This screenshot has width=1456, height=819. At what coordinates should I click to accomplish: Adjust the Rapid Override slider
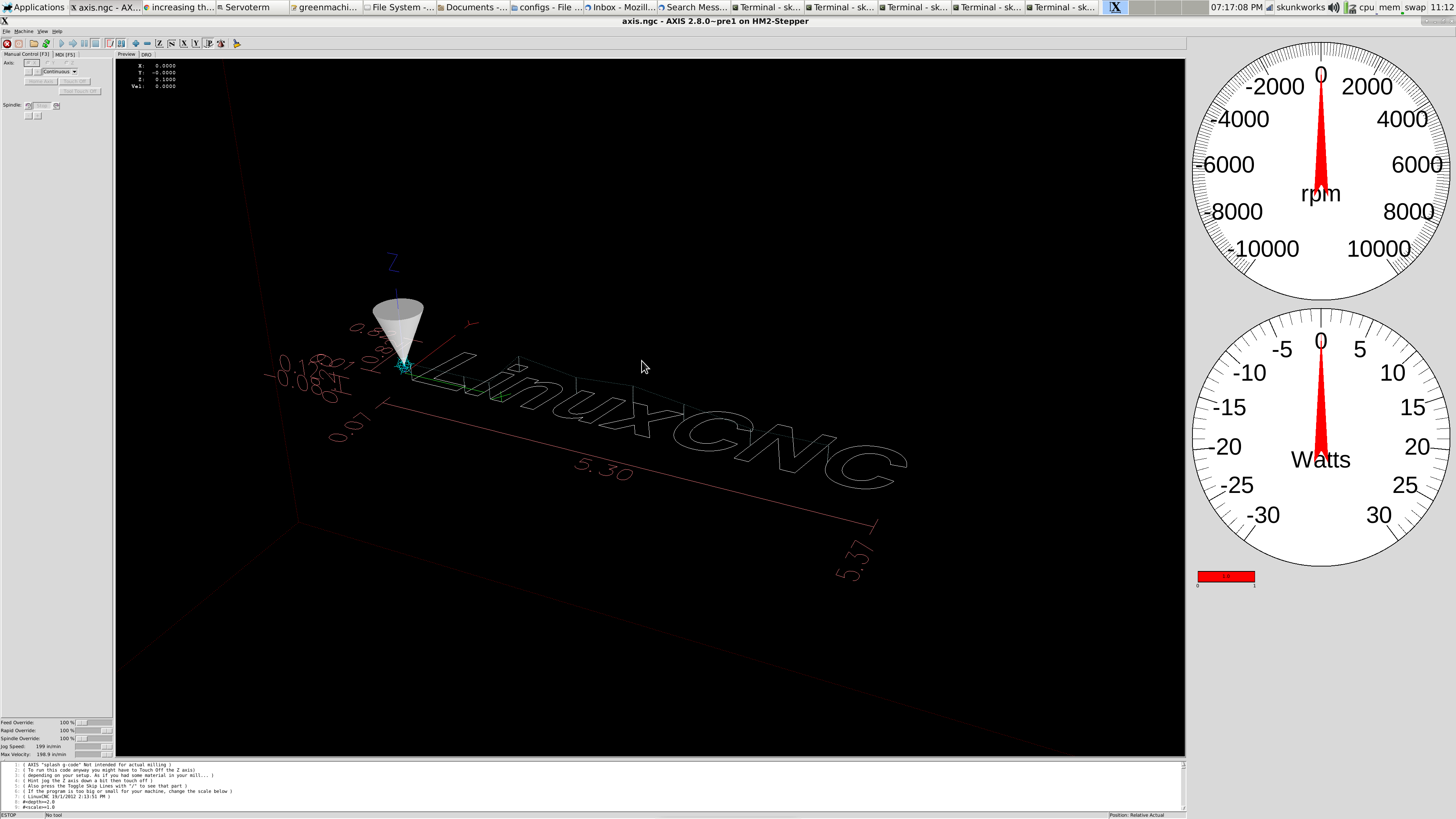click(x=94, y=731)
